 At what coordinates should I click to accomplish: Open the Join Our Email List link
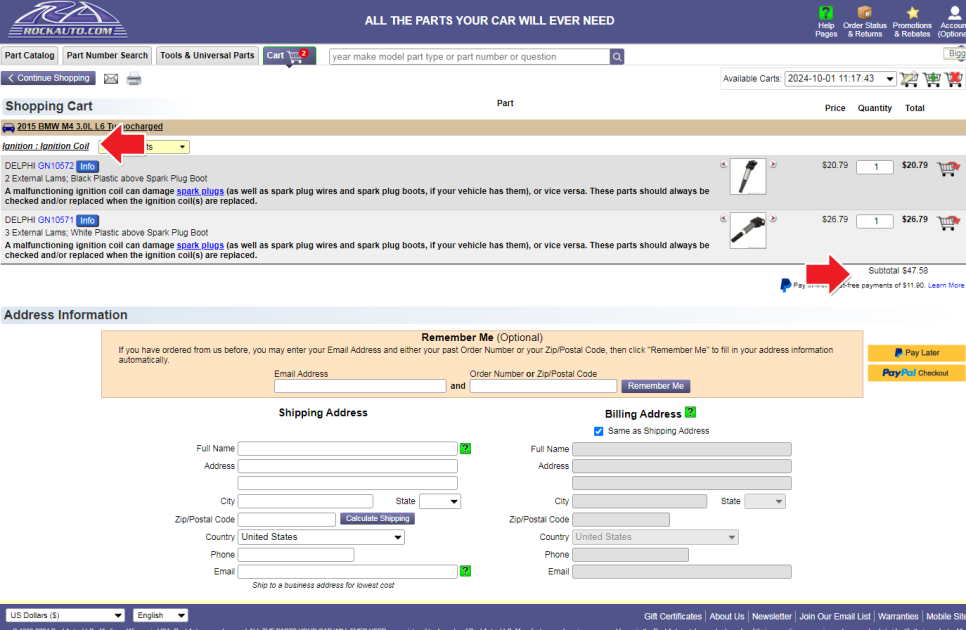pyautogui.click(x=835, y=616)
